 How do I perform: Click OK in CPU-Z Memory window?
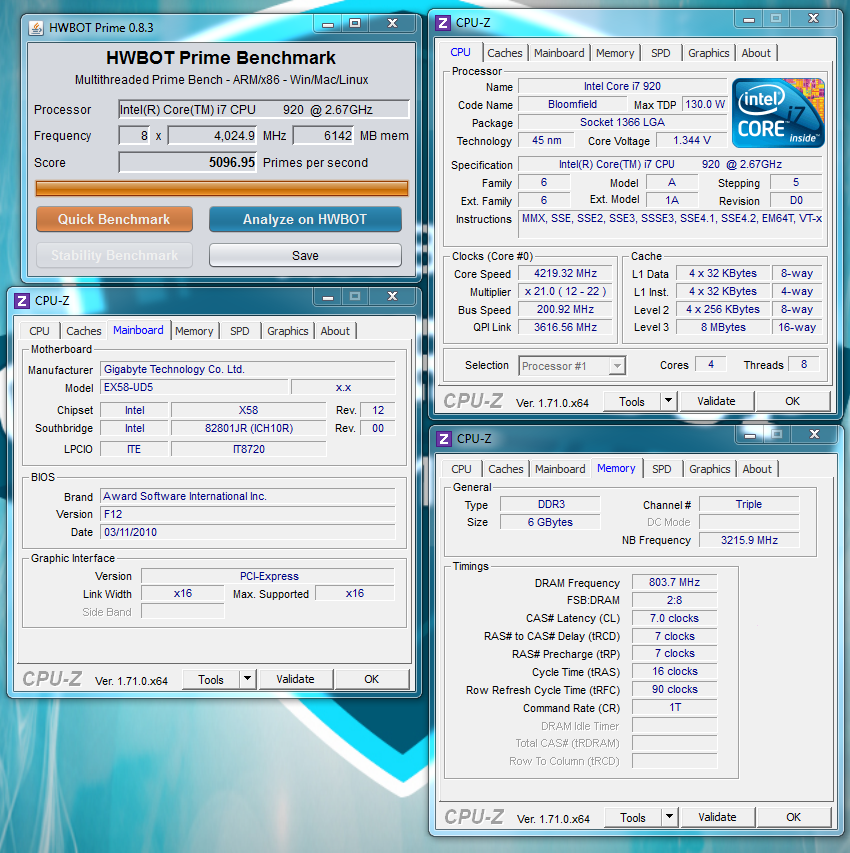pyautogui.click(x=793, y=817)
